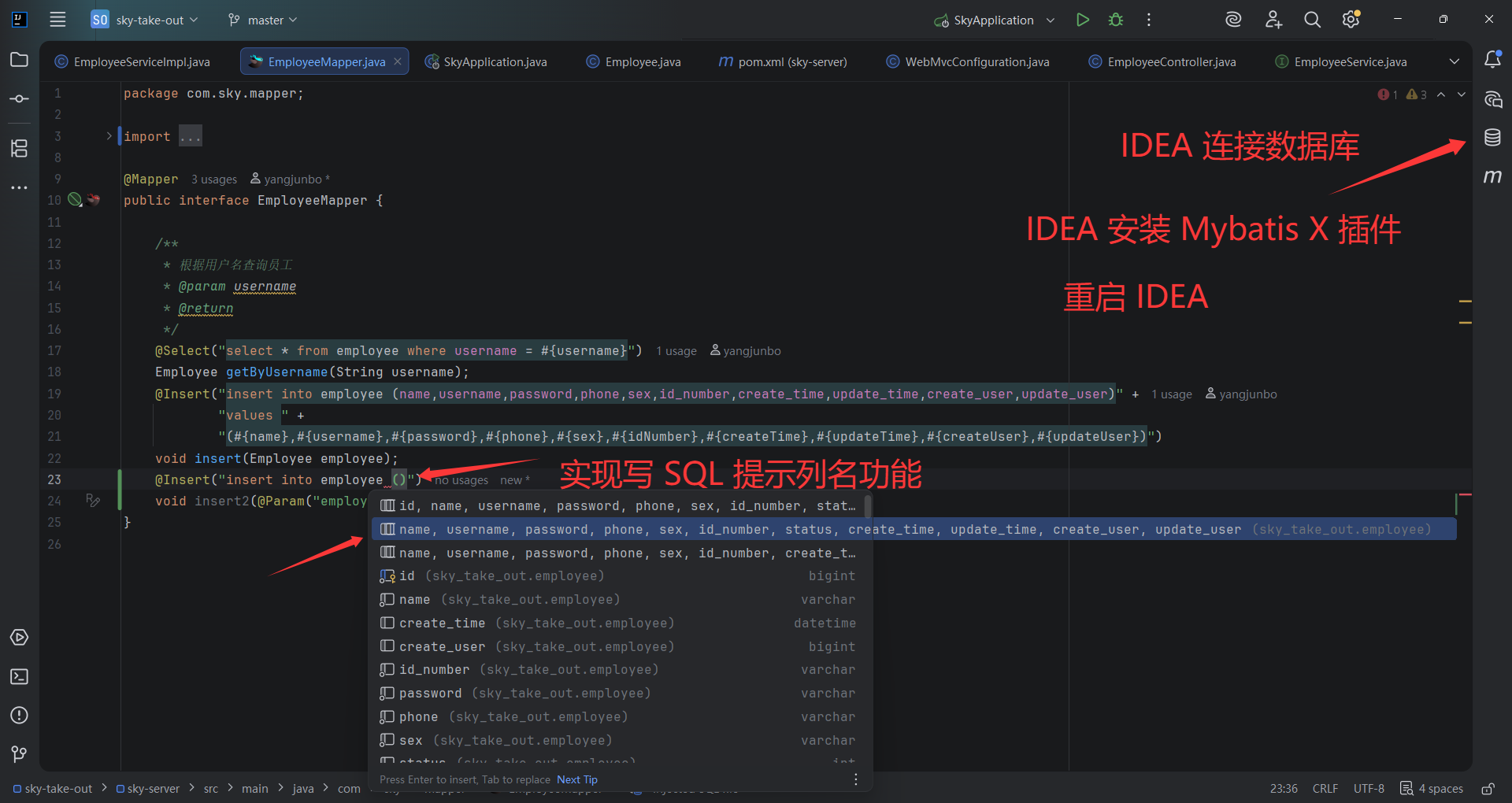Screen dimensions: 1512x803
Task: Click sky-take-out in the breadcrumb
Action: [52, 789]
